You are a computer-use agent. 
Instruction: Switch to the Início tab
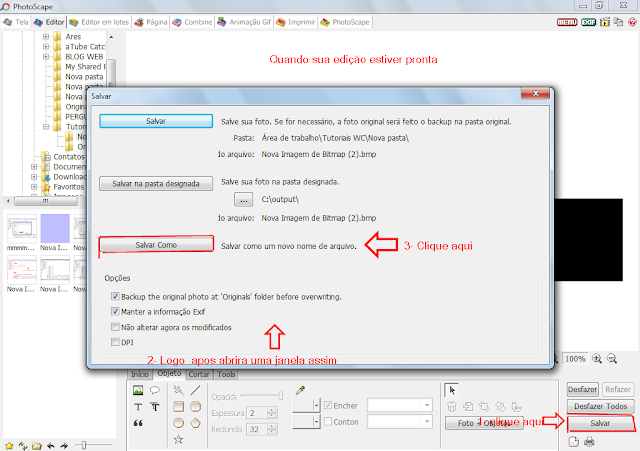[x=140, y=374]
